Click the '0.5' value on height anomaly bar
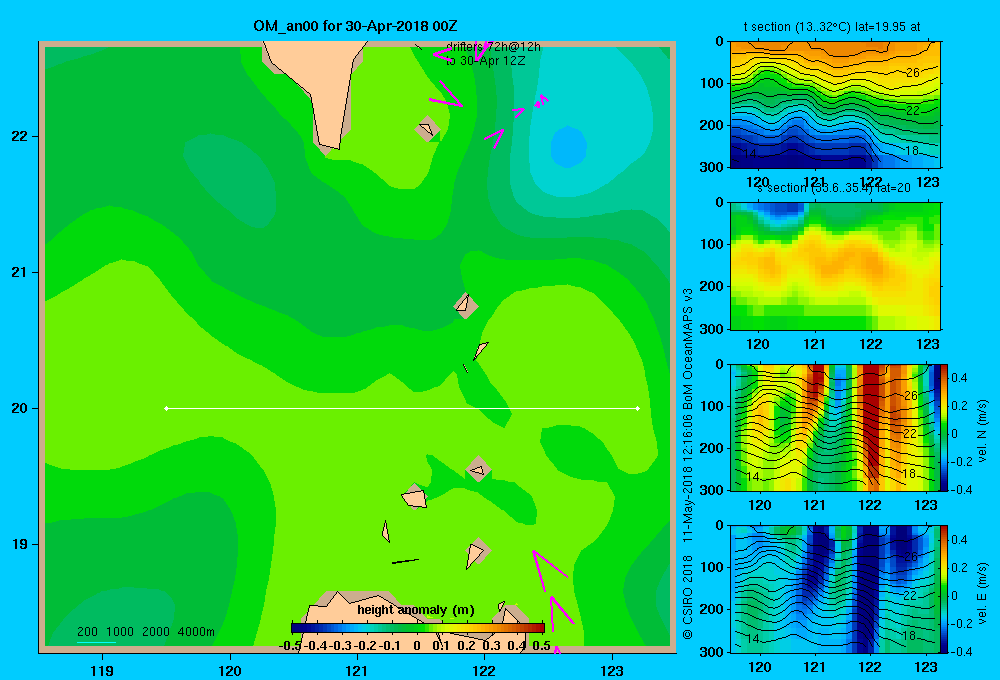 (x=541, y=646)
